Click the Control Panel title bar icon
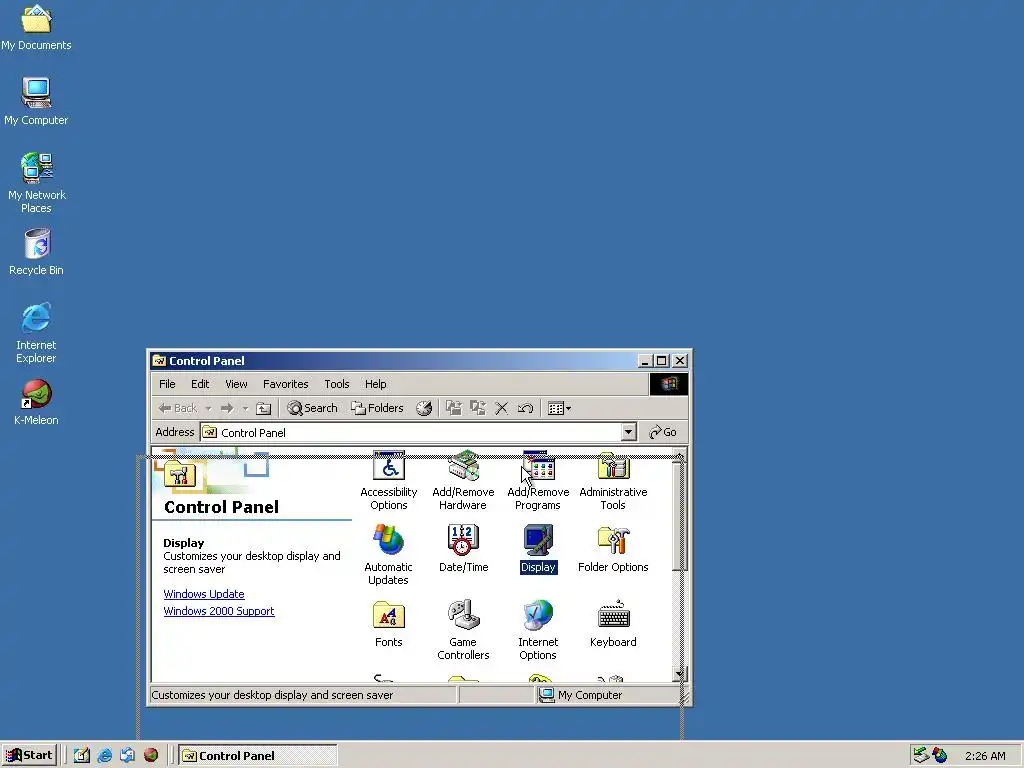This screenshot has height=768, width=1024. [x=159, y=360]
